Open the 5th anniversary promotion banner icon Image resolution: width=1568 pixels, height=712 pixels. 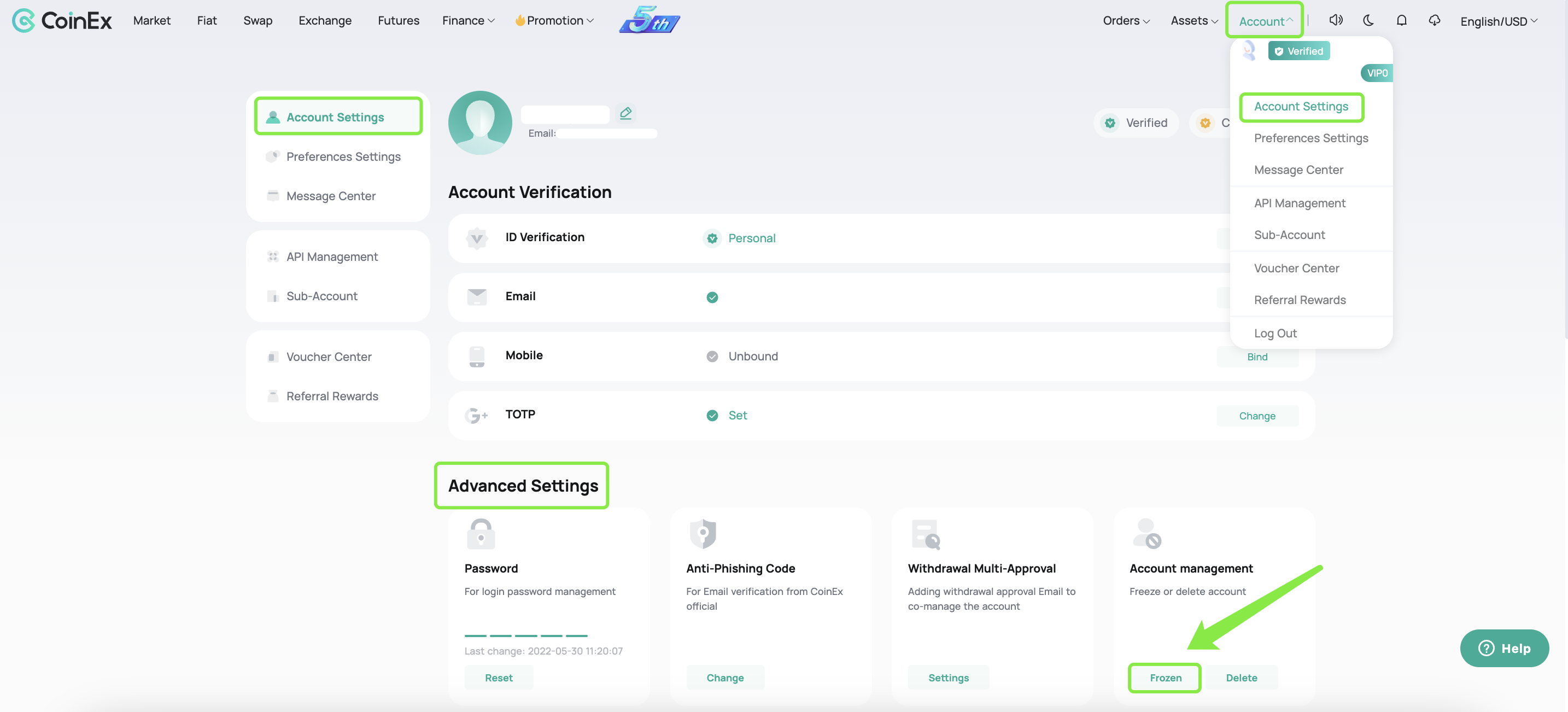coord(650,20)
